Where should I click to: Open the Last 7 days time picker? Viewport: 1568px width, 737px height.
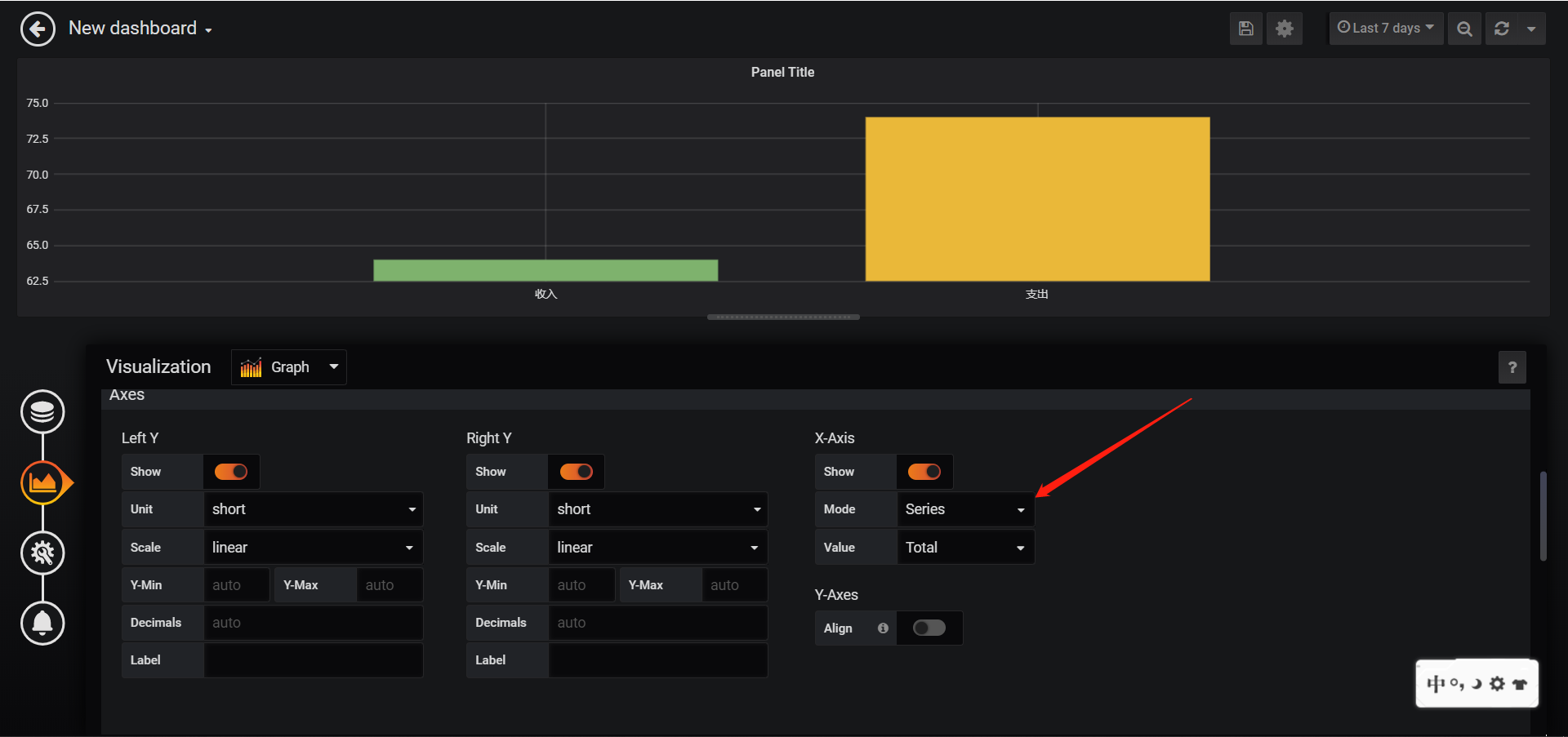pos(1386,29)
